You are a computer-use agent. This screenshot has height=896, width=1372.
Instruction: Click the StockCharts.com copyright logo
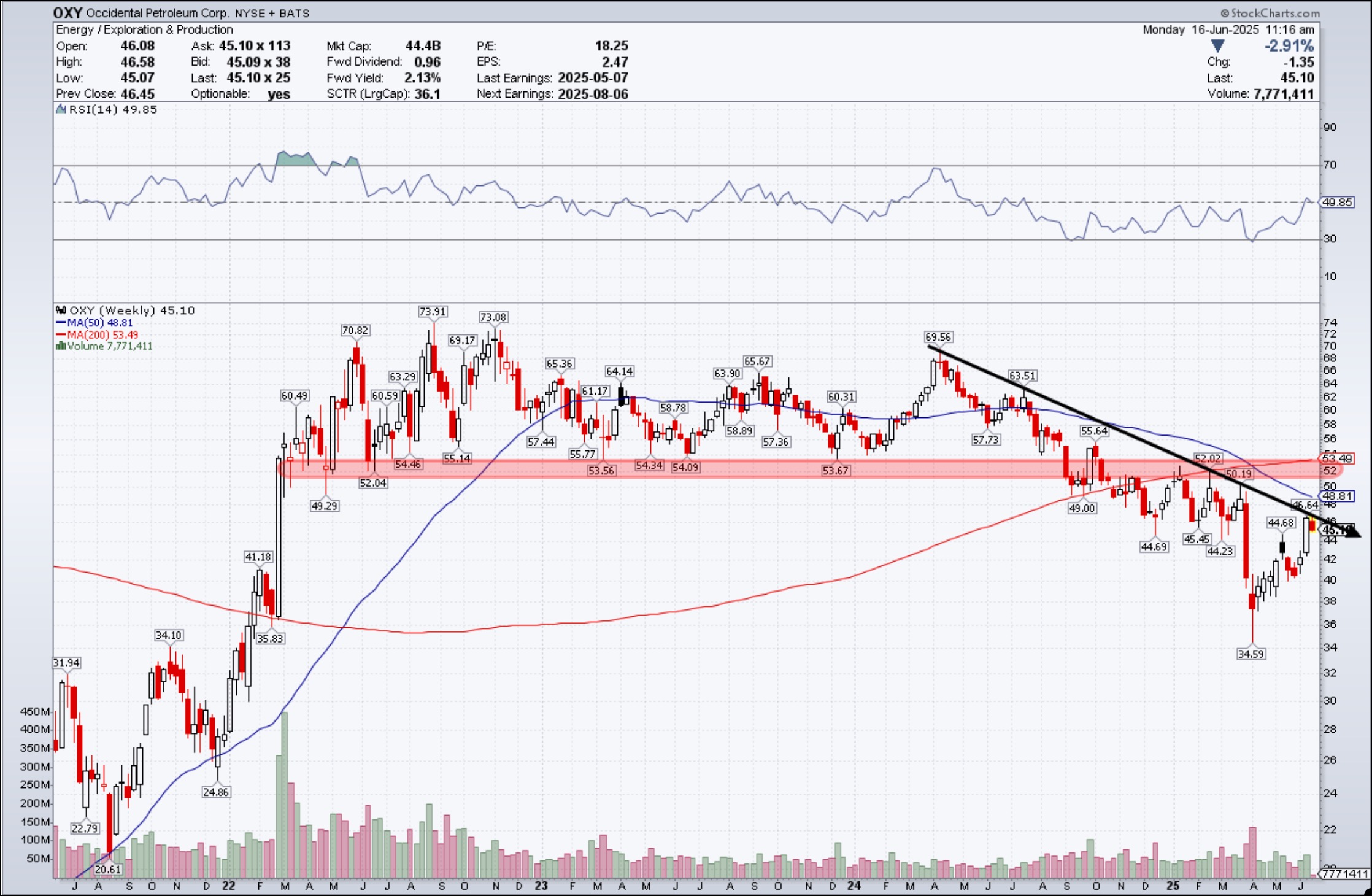click(x=1270, y=13)
